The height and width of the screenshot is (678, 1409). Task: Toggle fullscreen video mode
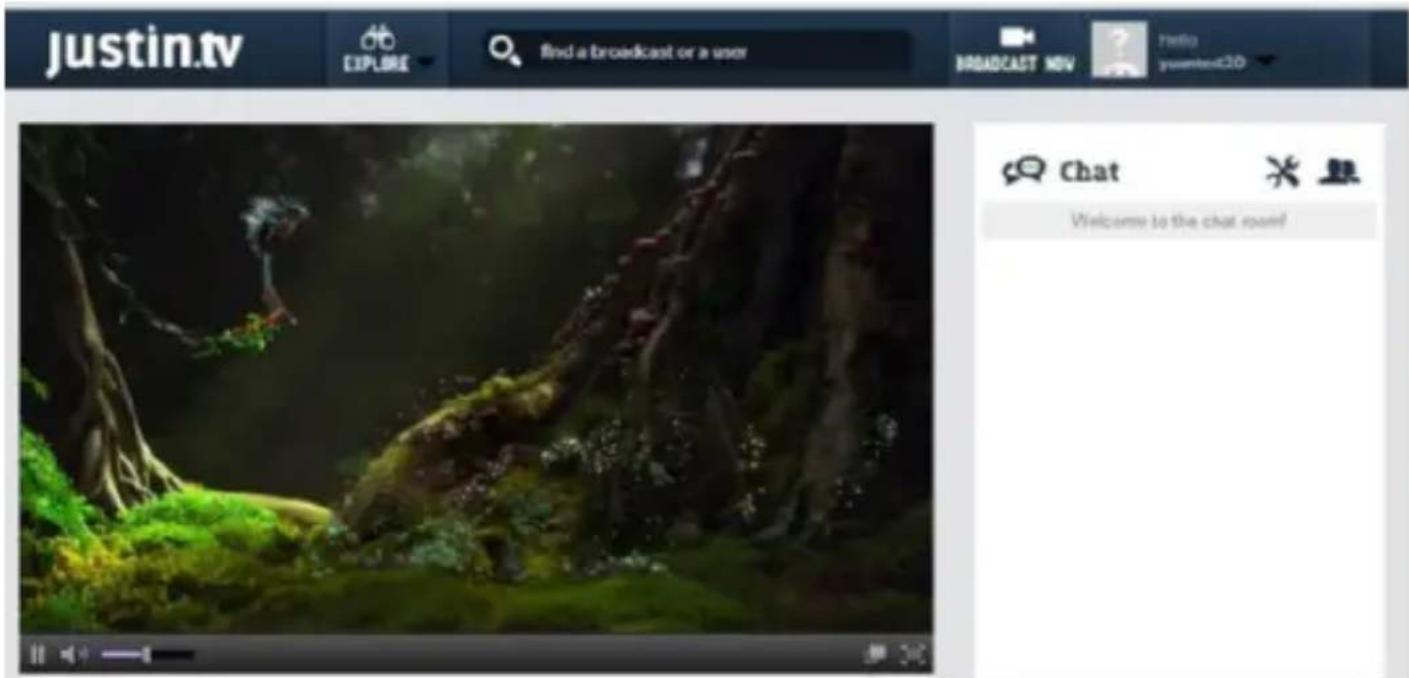913,654
